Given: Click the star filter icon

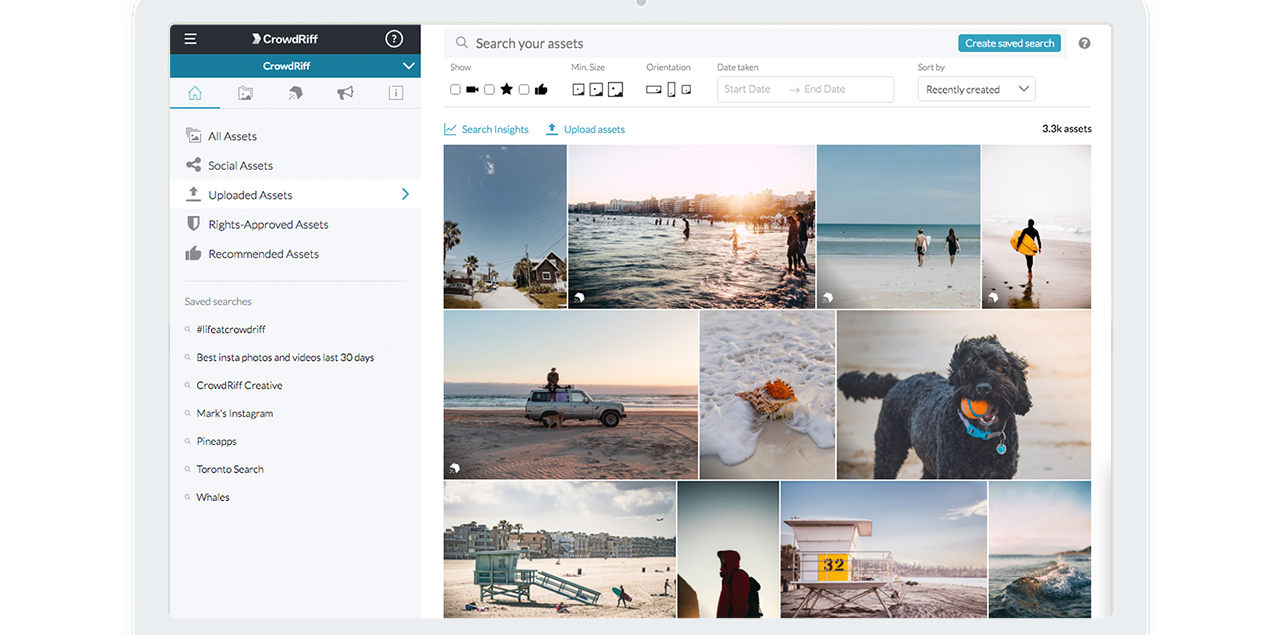Looking at the screenshot, I should 506,89.
